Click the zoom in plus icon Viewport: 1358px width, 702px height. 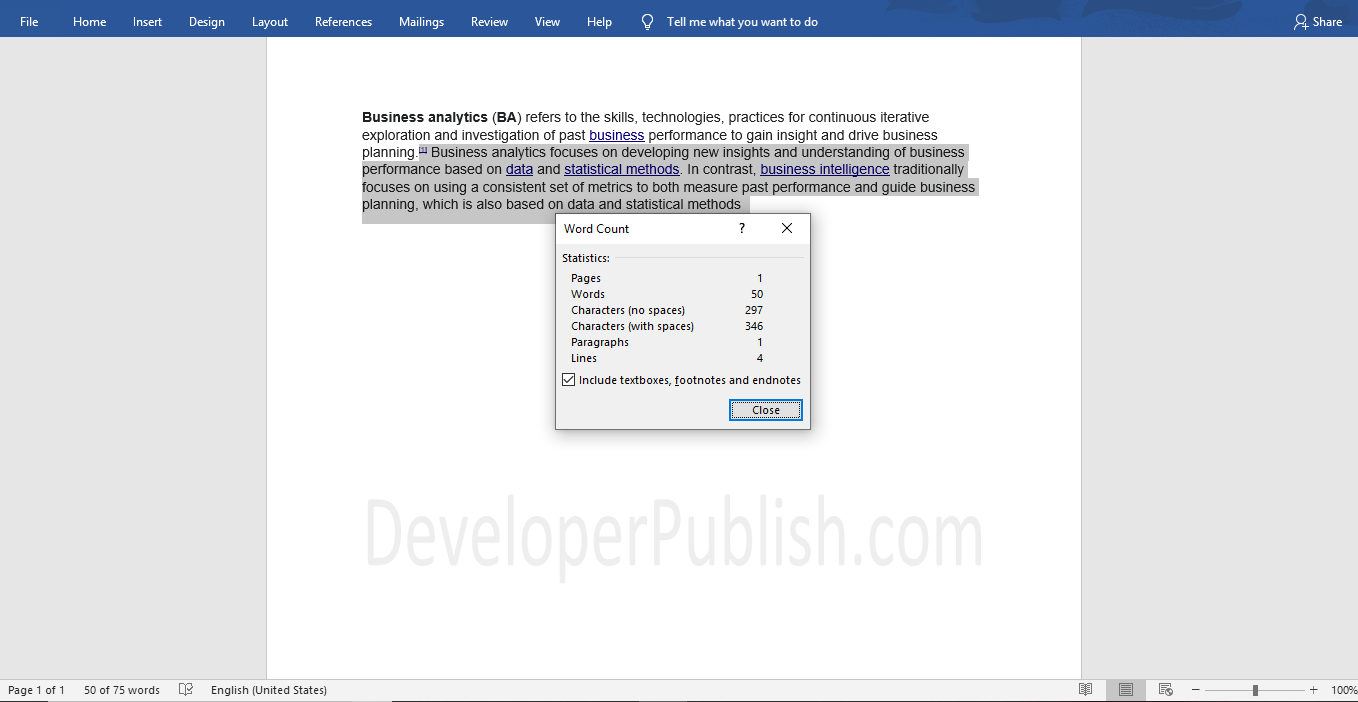[1313, 689]
